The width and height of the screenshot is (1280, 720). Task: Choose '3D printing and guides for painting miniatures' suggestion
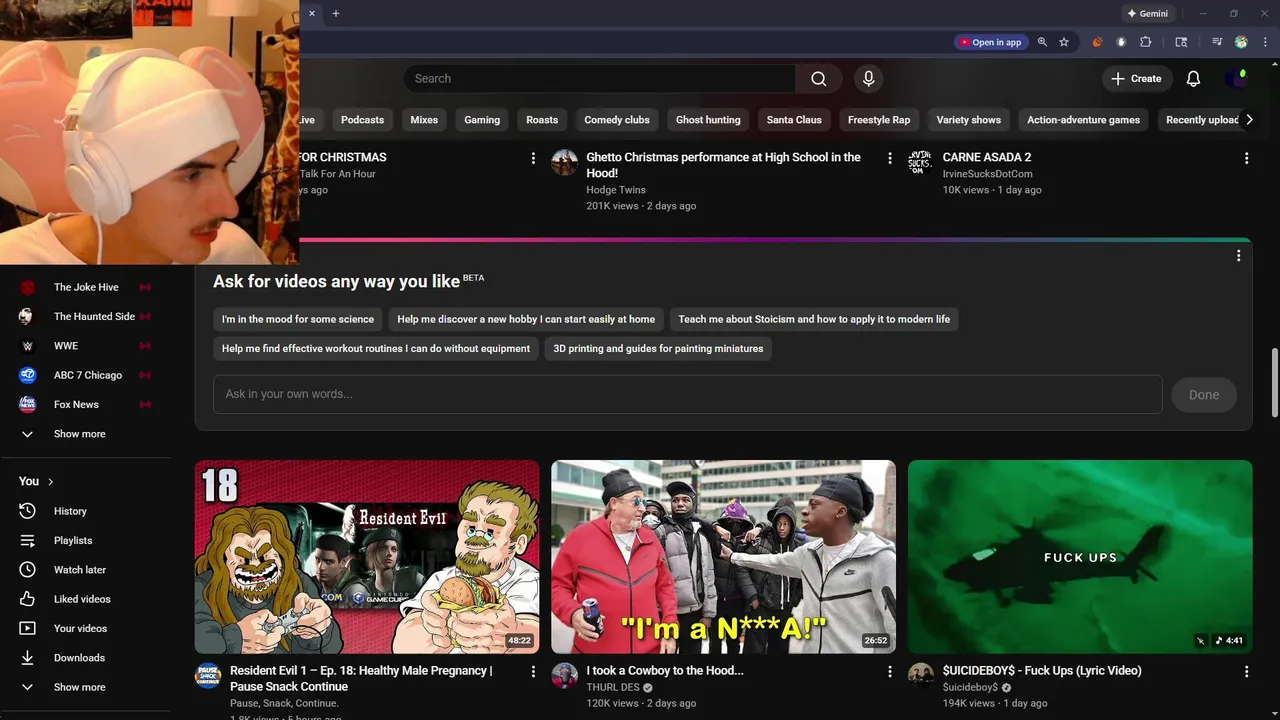click(x=658, y=349)
